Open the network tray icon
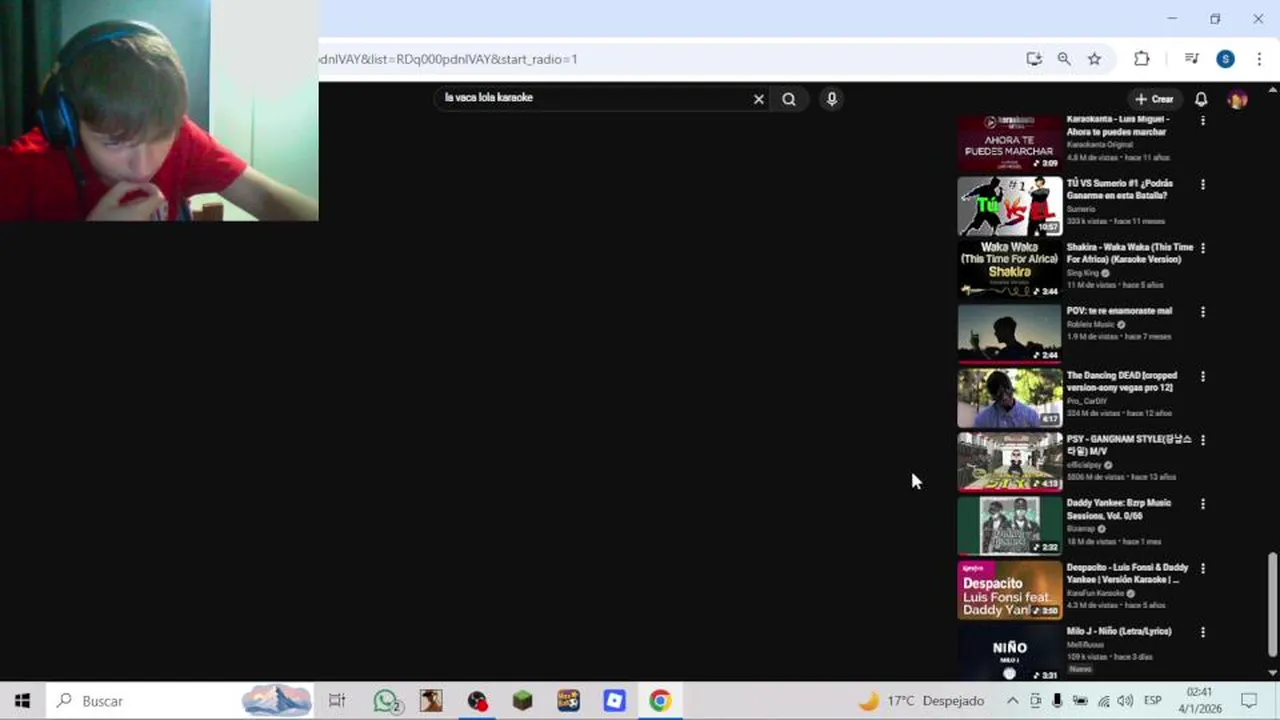This screenshot has width=1280, height=720. click(x=1103, y=701)
